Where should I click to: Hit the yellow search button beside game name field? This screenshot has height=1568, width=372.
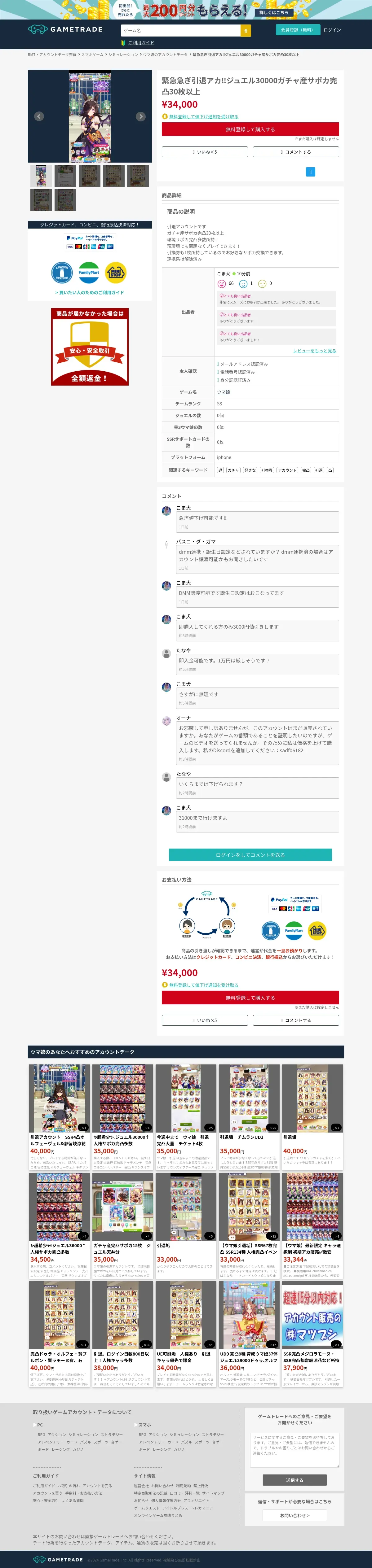[245, 30]
